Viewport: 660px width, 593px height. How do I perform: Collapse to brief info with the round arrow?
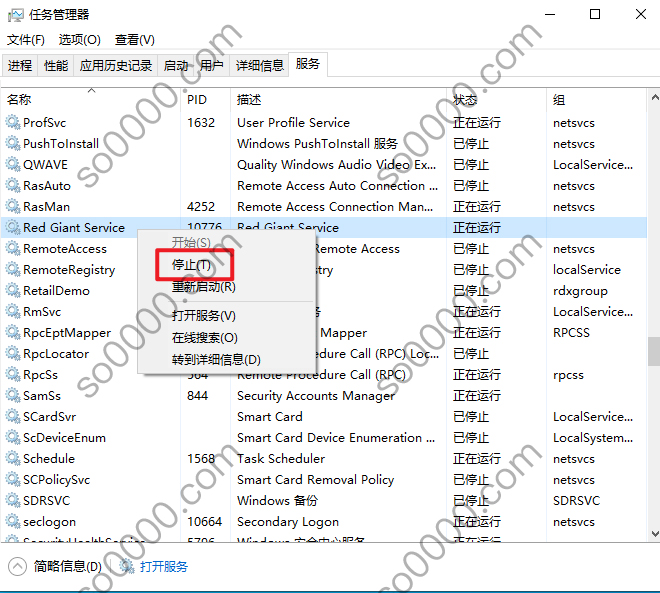tap(17, 566)
